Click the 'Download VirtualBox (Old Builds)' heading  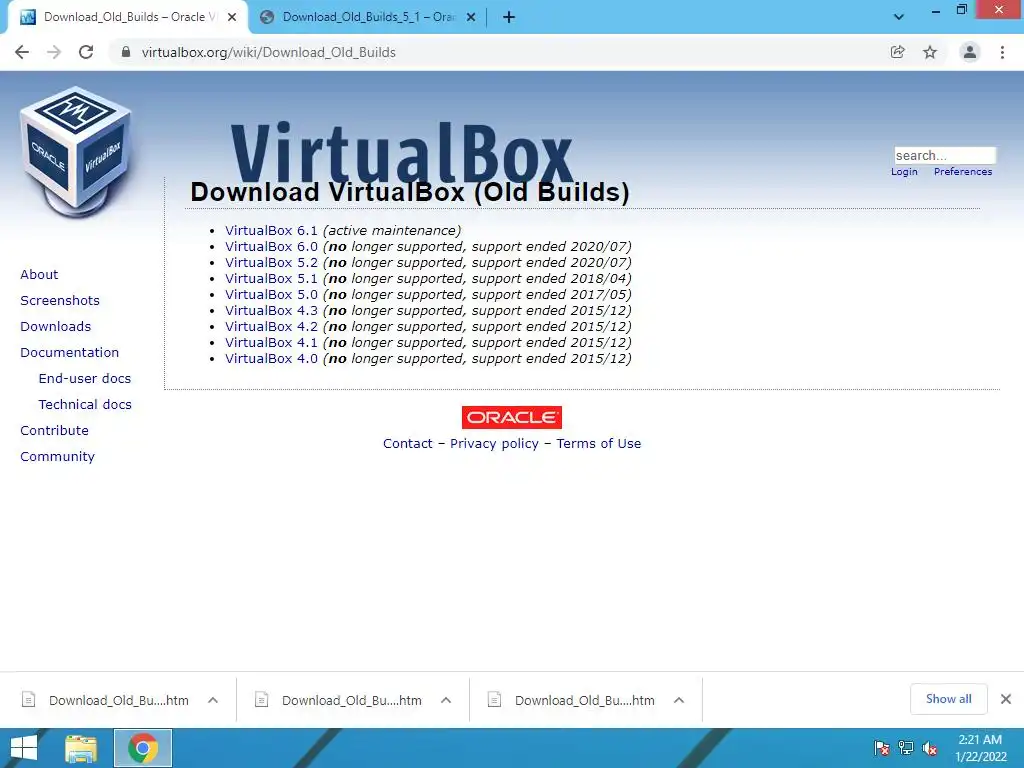point(410,192)
